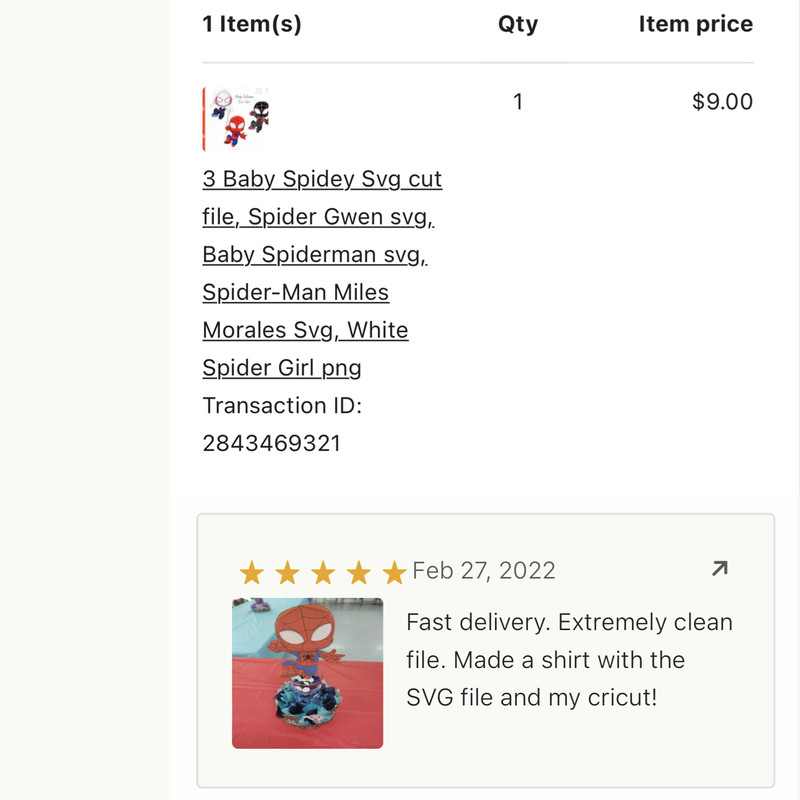Click the third gold review star
The width and height of the screenshot is (800, 800).
(323, 573)
